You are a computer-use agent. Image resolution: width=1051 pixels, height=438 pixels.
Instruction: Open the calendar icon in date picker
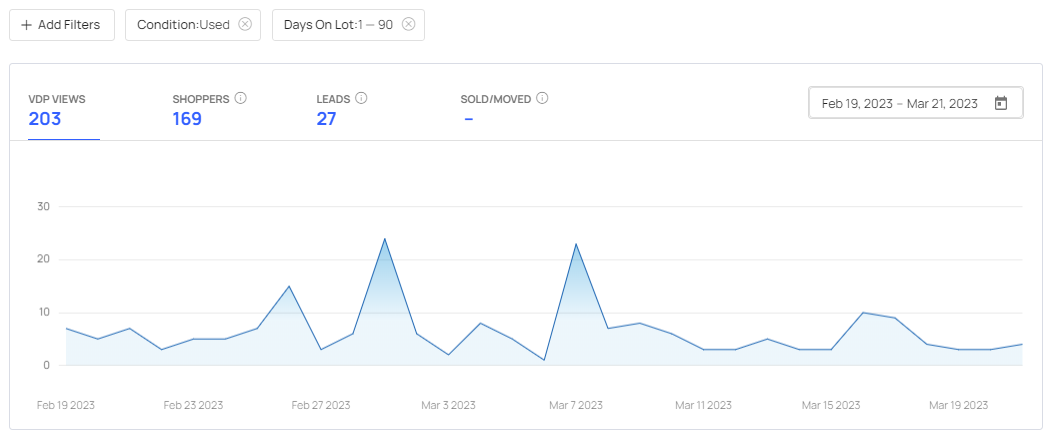coord(1001,103)
